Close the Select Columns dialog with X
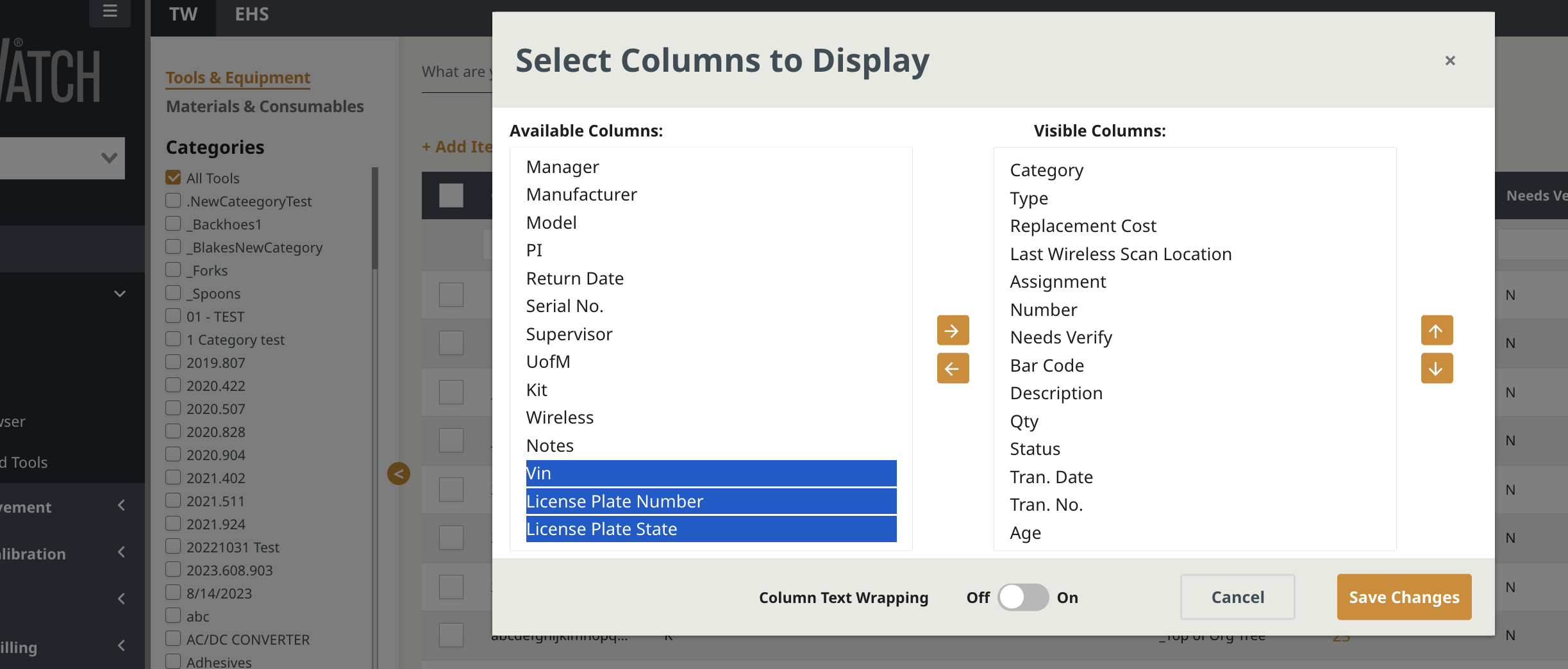 (x=1450, y=60)
